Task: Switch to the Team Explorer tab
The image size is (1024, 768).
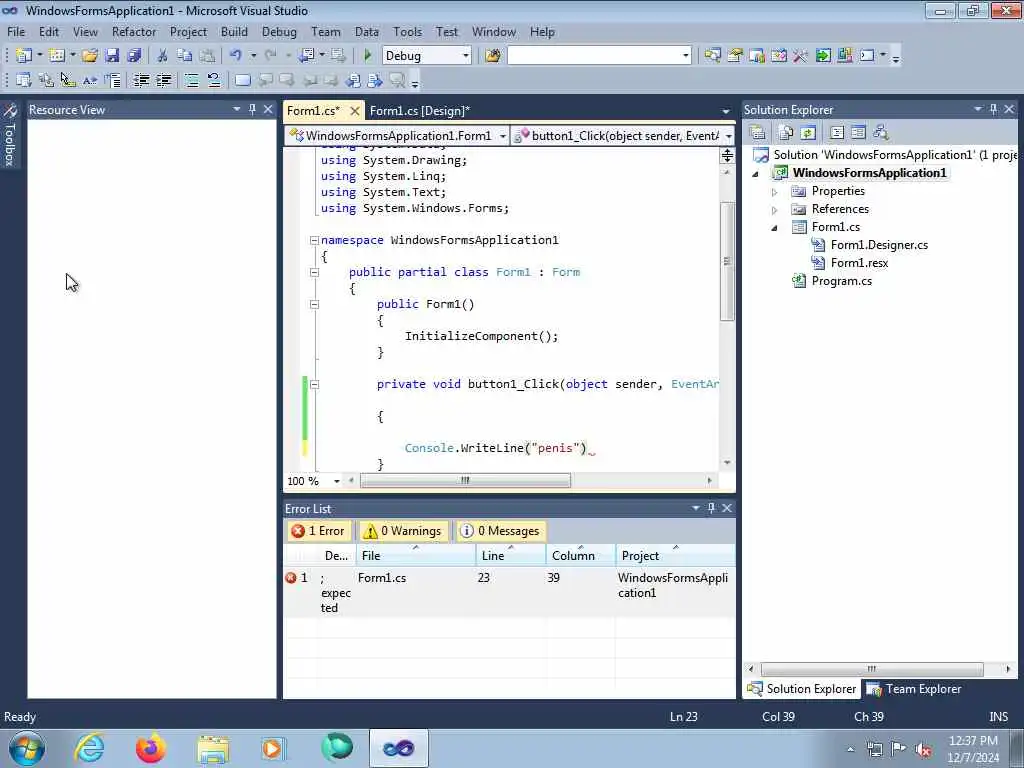Action: tap(914, 689)
